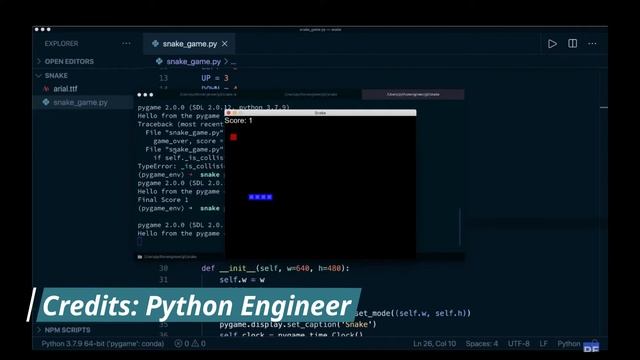Click the Score: 1 label in game
Viewport: 640px width, 360px height.
click(x=238, y=121)
